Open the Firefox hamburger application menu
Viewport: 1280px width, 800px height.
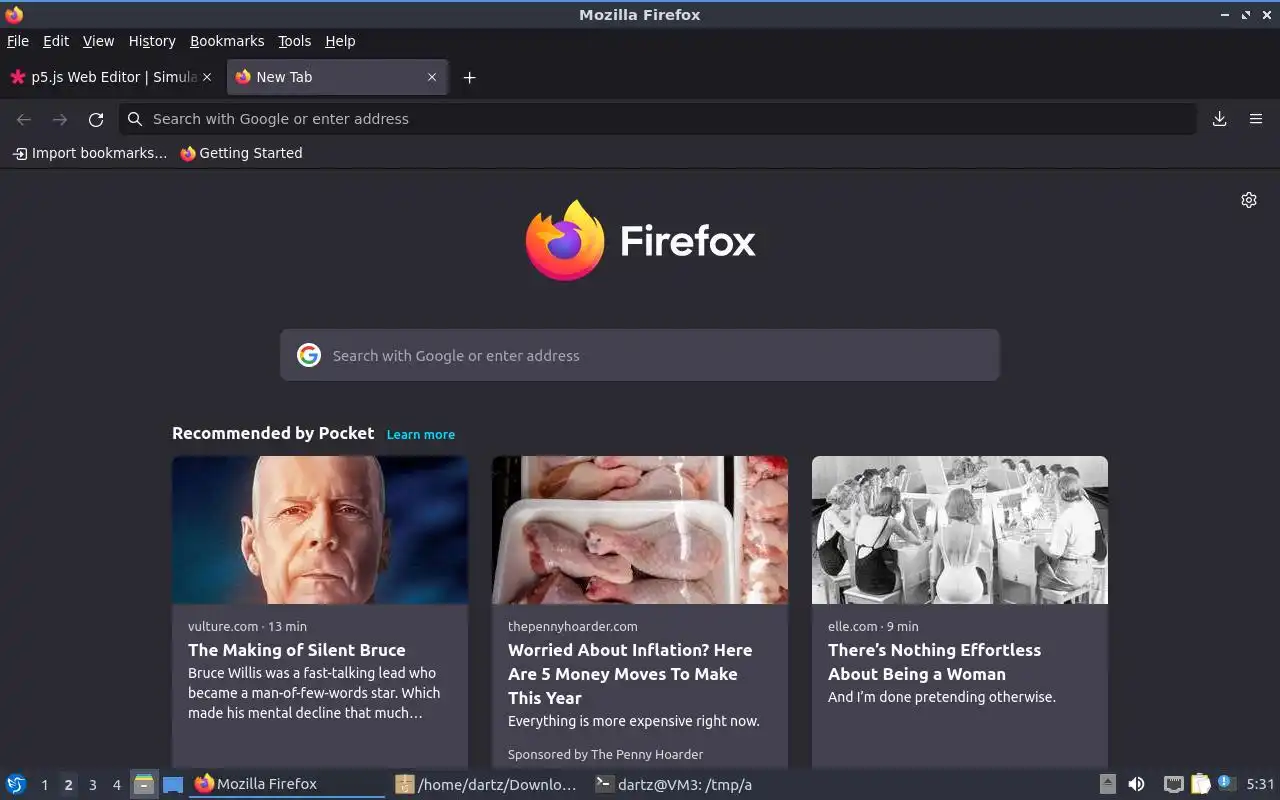tap(1256, 119)
